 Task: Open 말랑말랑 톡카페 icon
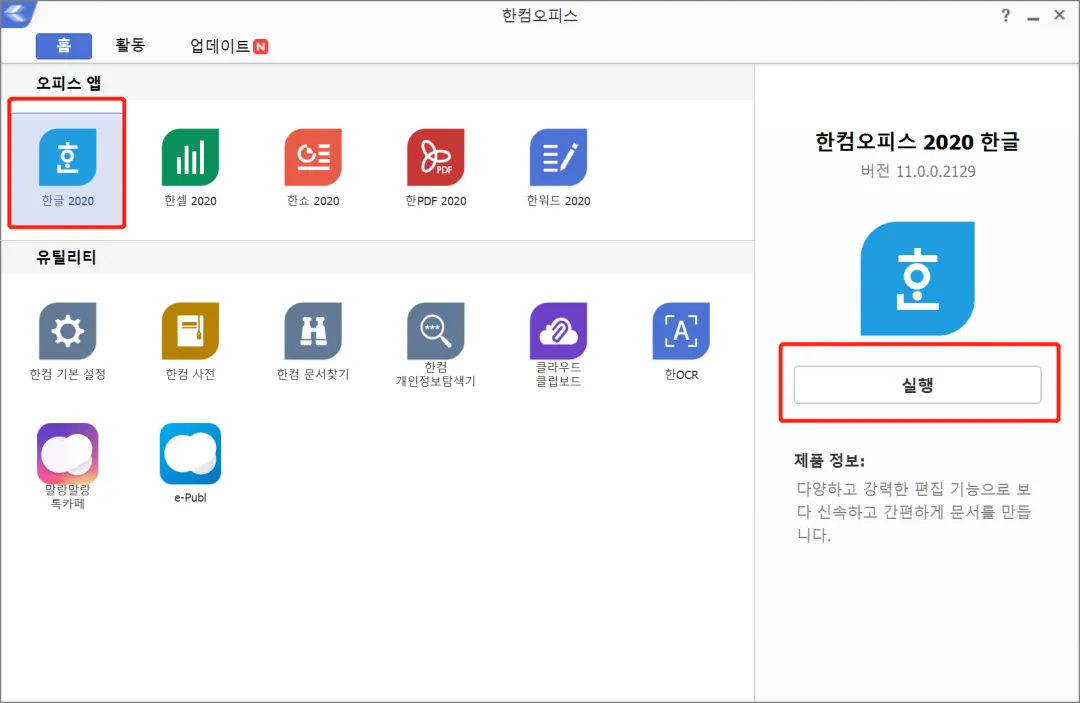(x=68, y=453)
